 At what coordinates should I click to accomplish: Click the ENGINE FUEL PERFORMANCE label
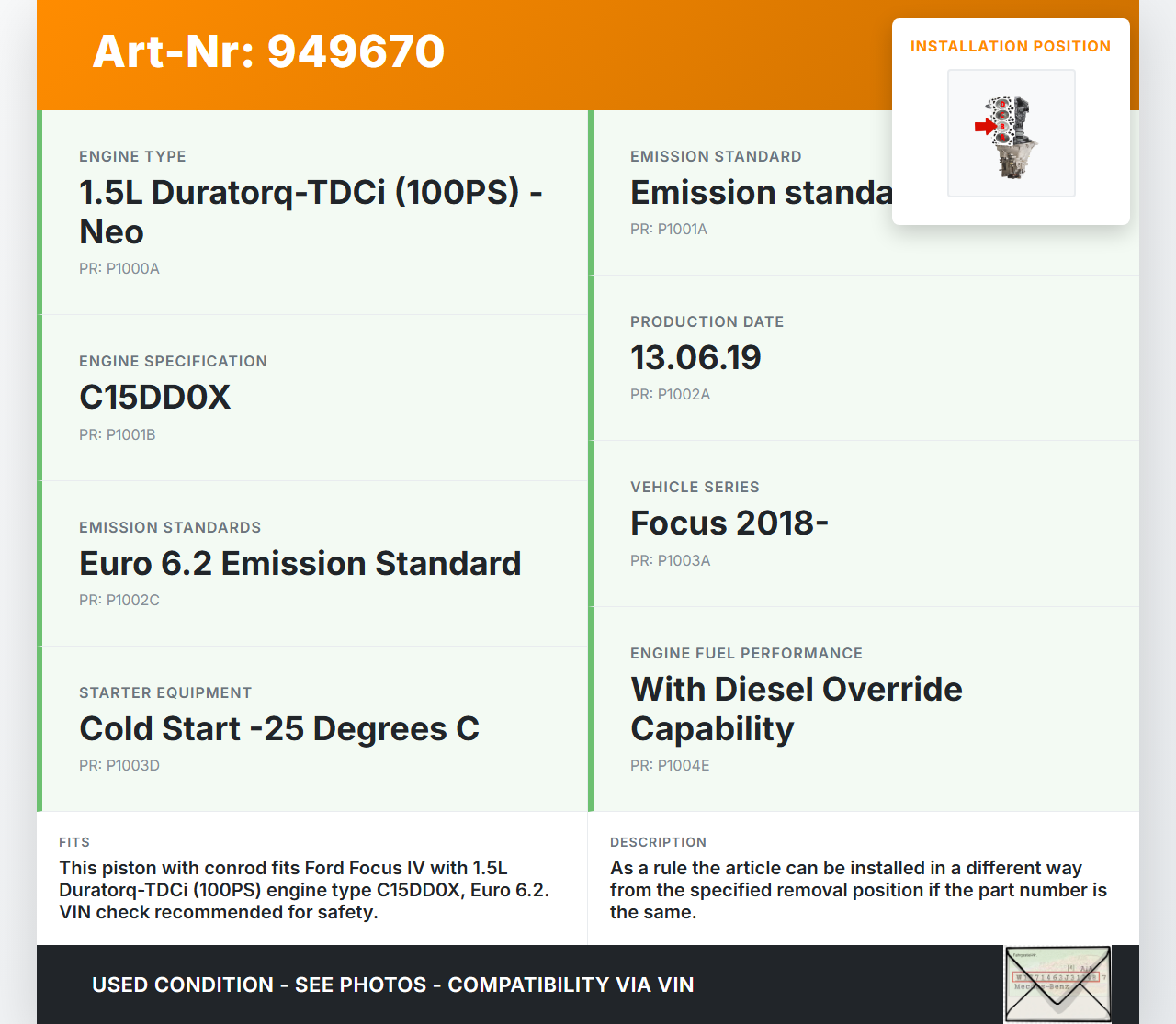click(746, 653)
